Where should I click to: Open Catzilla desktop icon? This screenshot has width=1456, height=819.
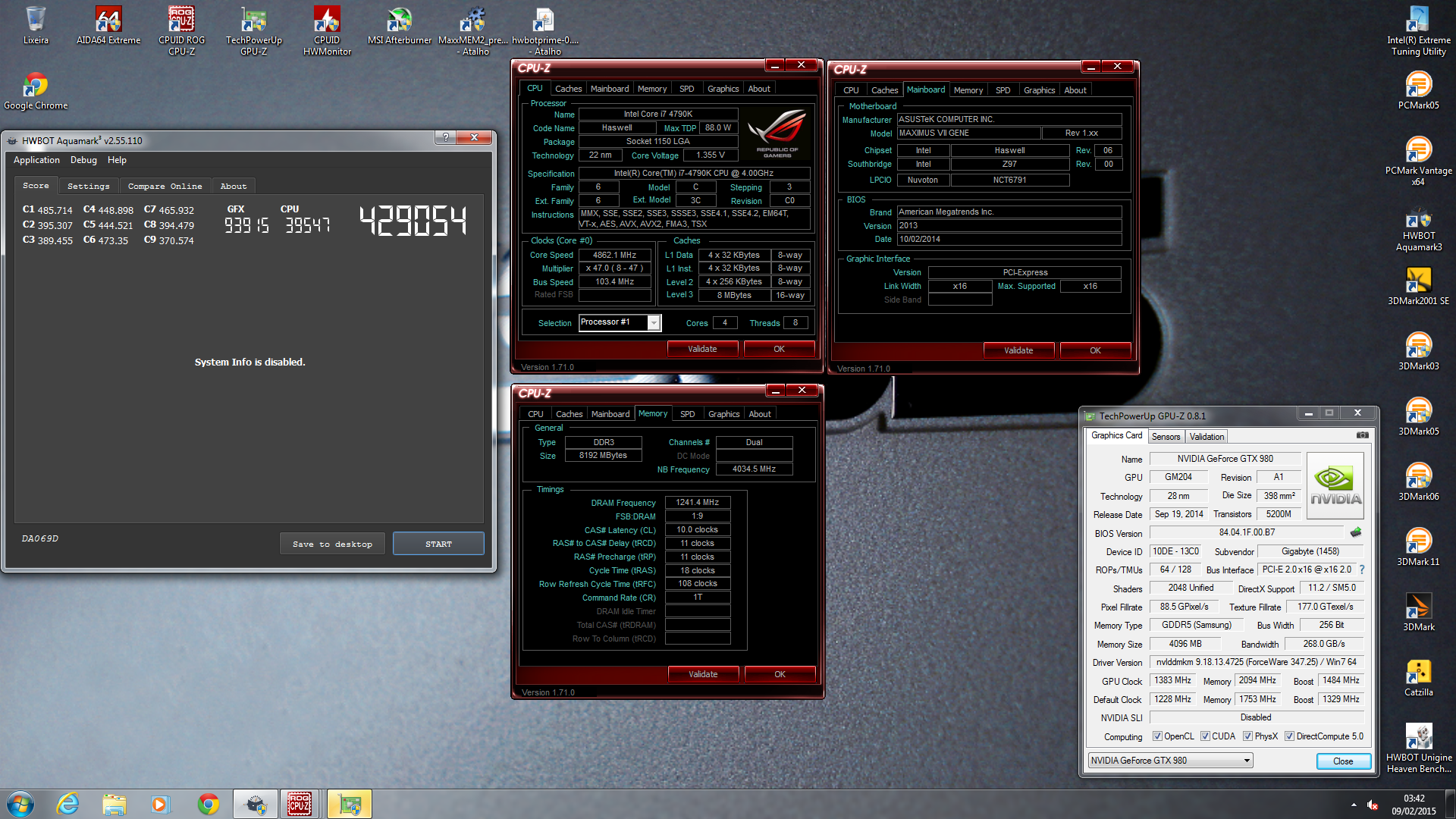click(1418, 678)
